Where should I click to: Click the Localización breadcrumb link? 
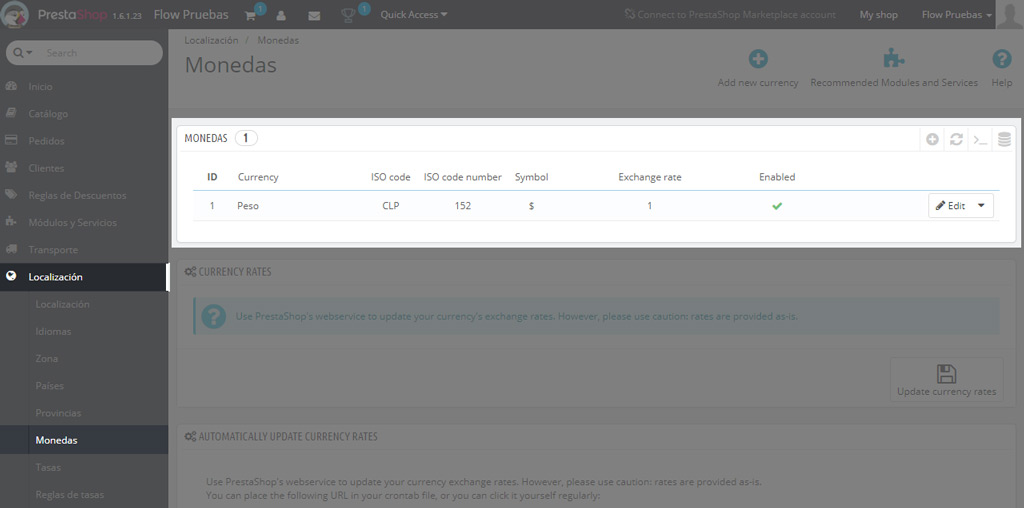(211, 40)
